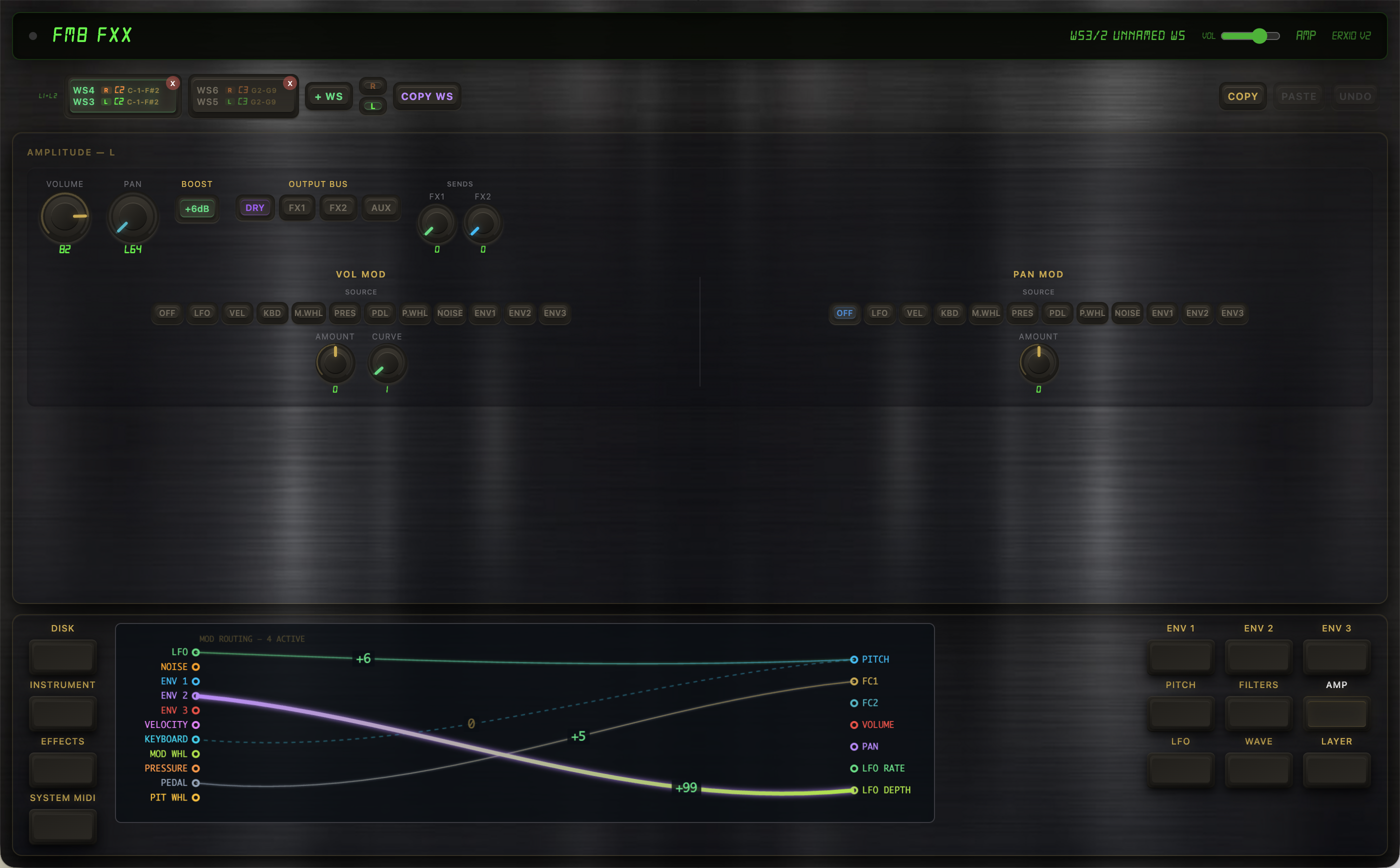Click the PITCH destination node

[854, 659]
